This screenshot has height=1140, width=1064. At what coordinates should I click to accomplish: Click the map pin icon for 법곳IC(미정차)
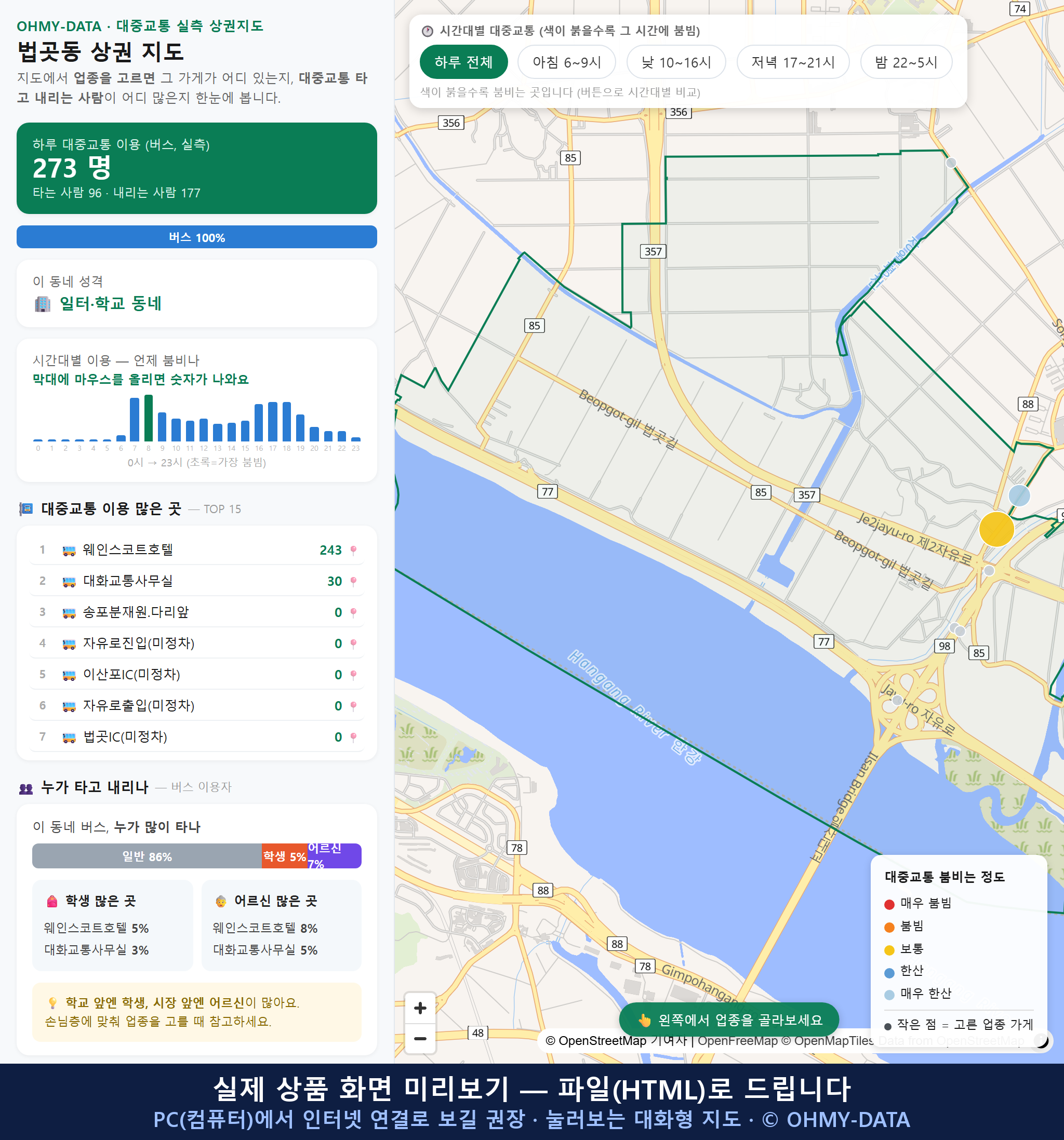(353, 737)
